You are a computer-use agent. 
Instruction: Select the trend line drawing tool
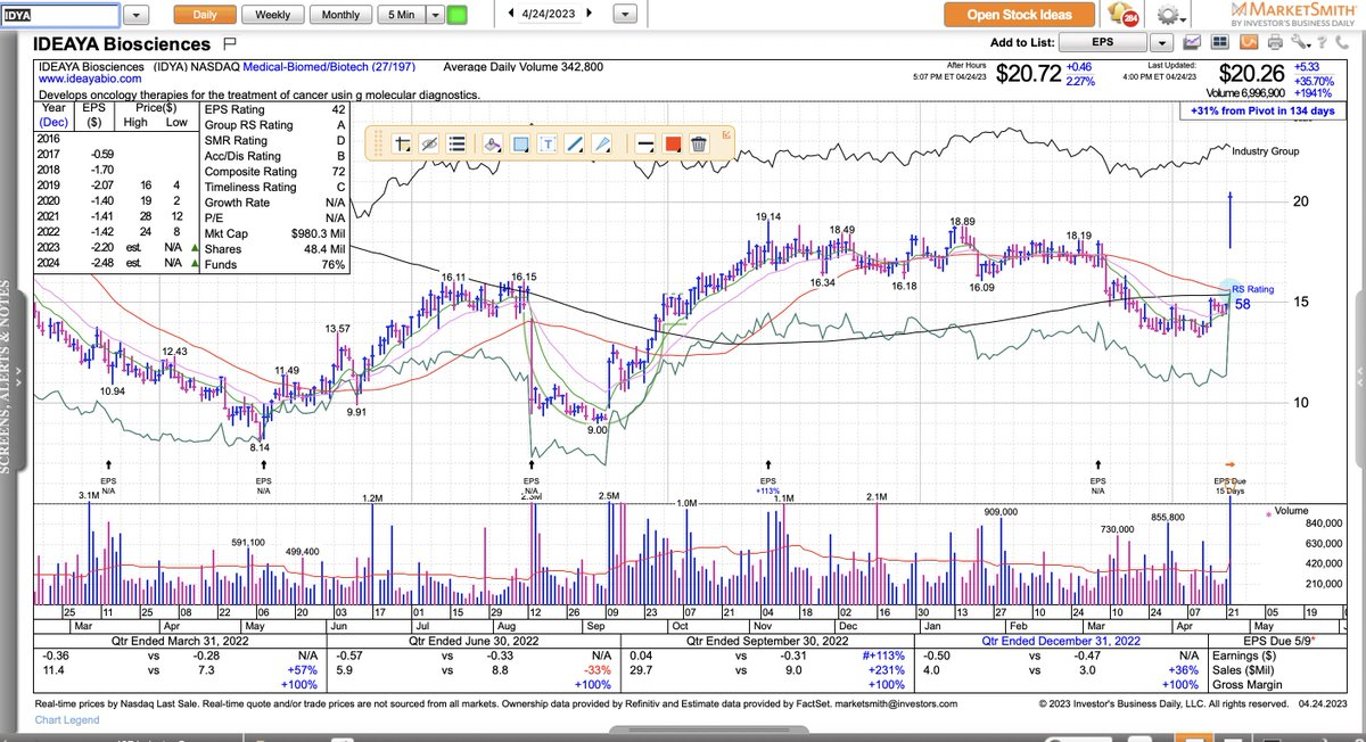574,144
